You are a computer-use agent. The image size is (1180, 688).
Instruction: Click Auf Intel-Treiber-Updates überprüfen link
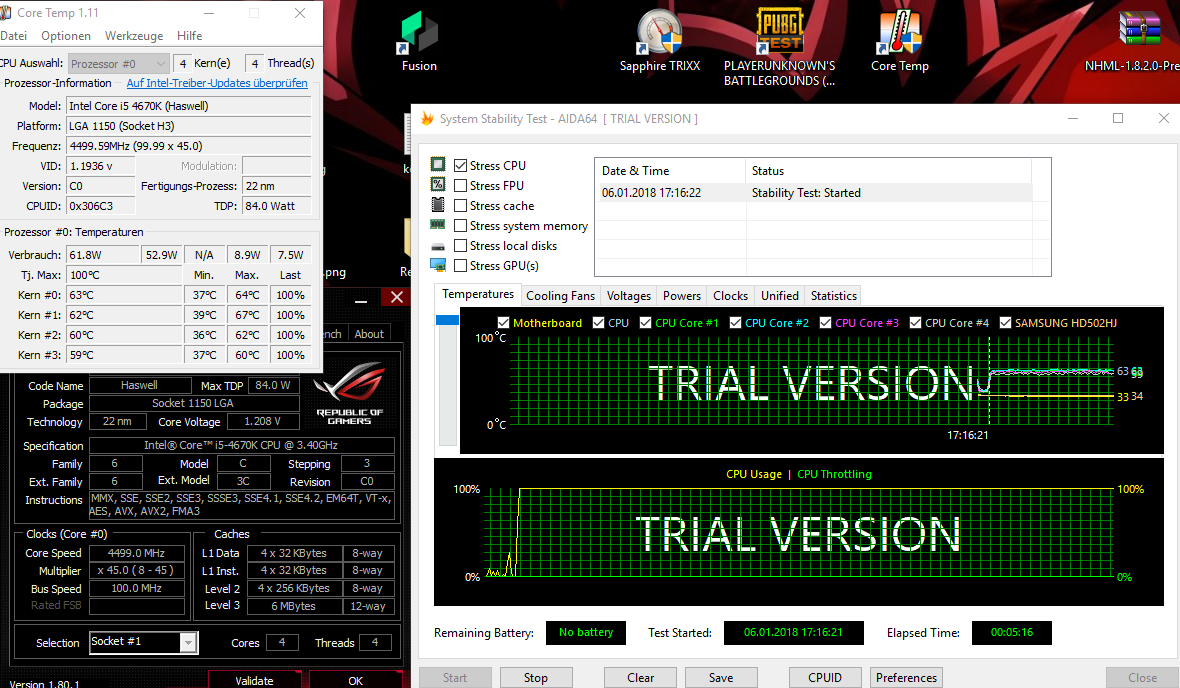[217, 83]
